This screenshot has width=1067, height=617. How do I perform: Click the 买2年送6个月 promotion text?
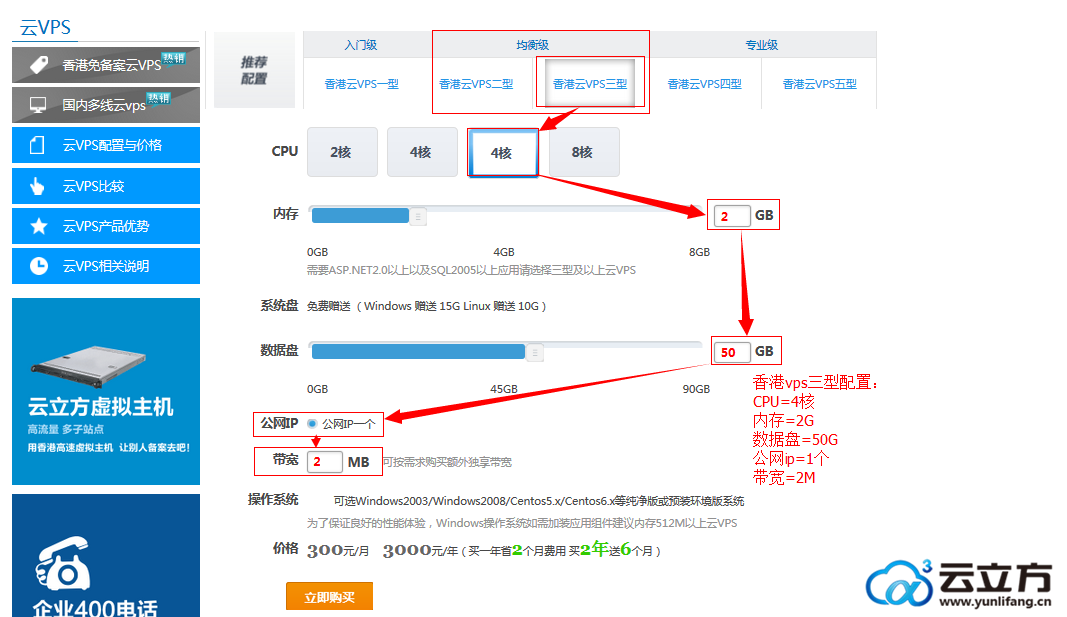(x=610, y=550)
